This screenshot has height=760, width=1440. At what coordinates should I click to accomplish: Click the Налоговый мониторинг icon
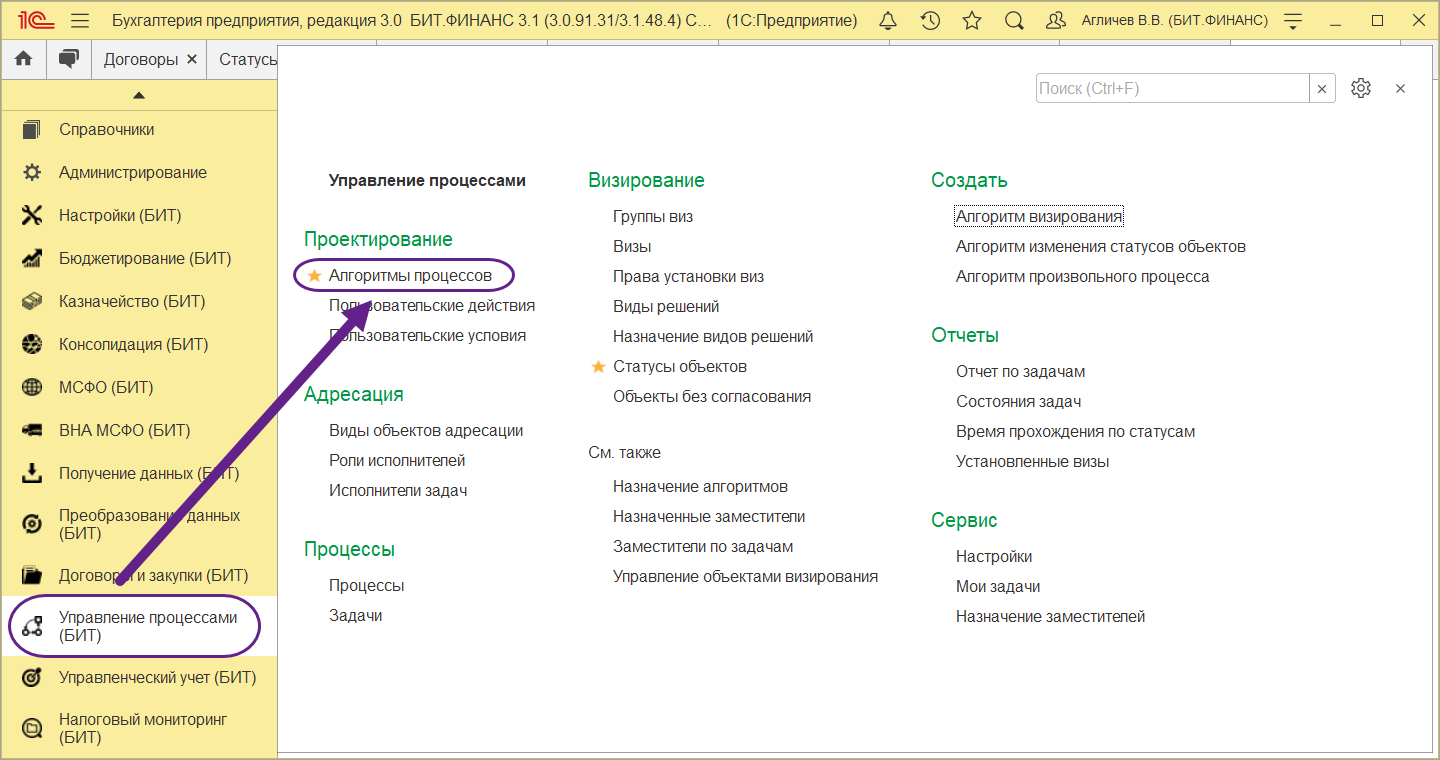32,729
